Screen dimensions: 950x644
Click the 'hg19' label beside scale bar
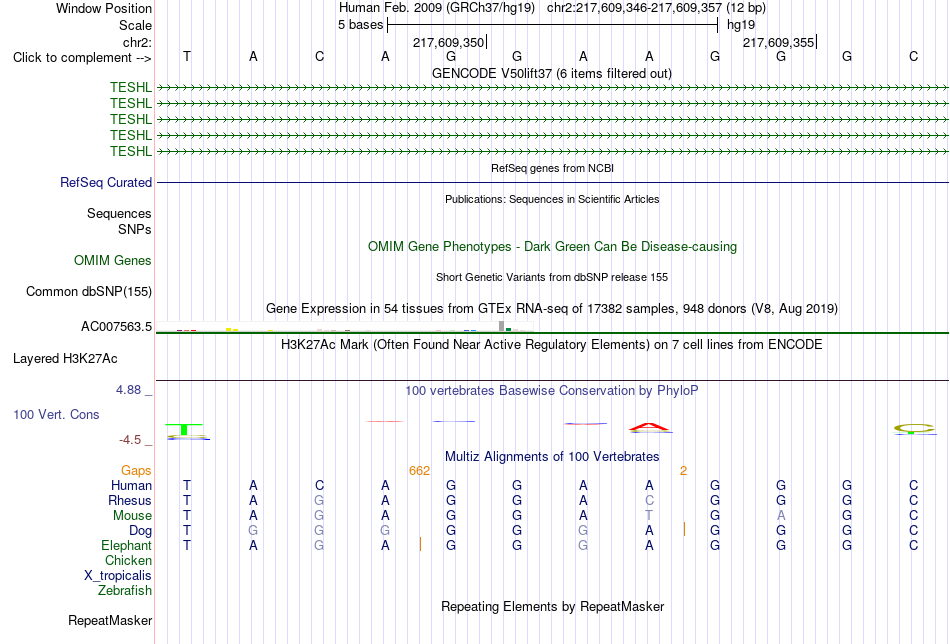(x=741, y=25)
